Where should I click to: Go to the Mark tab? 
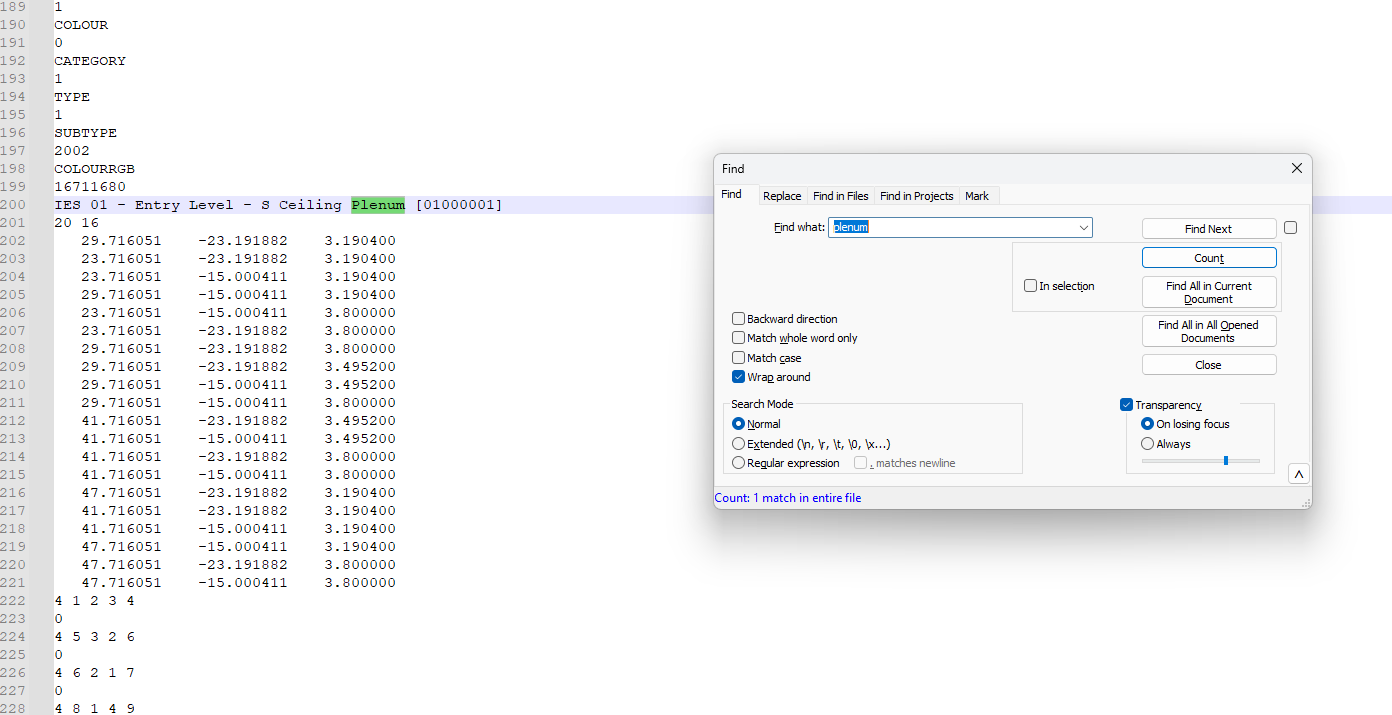click(976, 196)
